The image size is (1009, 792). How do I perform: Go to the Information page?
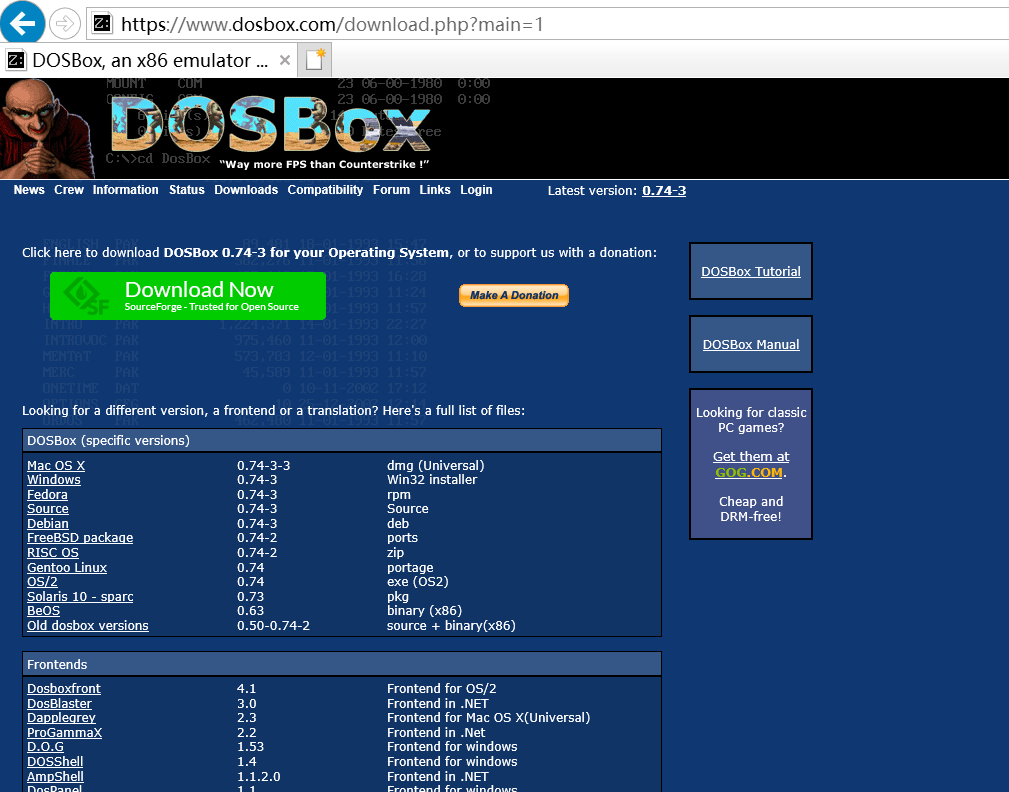(125, 190)
